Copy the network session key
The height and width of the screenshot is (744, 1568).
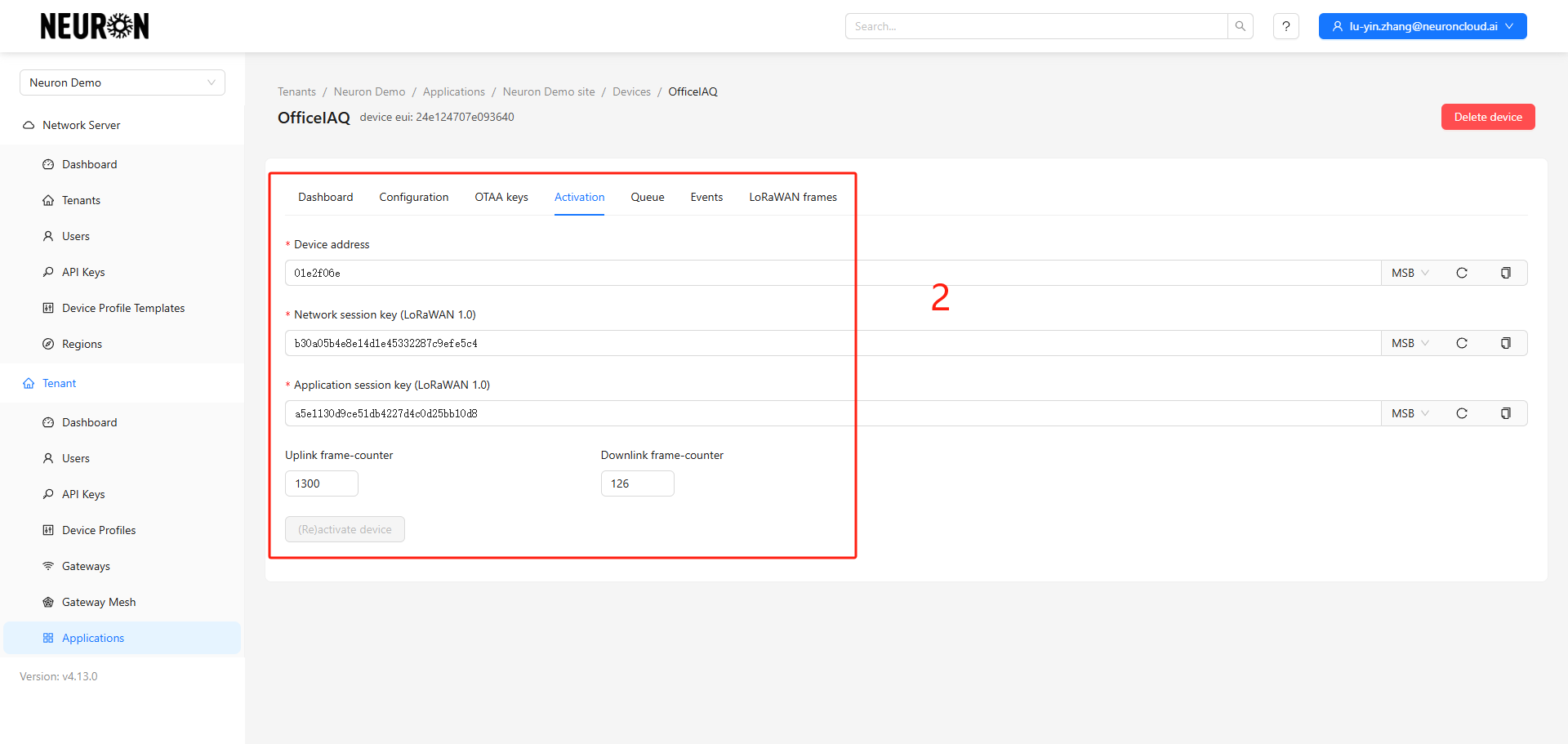1506,343
